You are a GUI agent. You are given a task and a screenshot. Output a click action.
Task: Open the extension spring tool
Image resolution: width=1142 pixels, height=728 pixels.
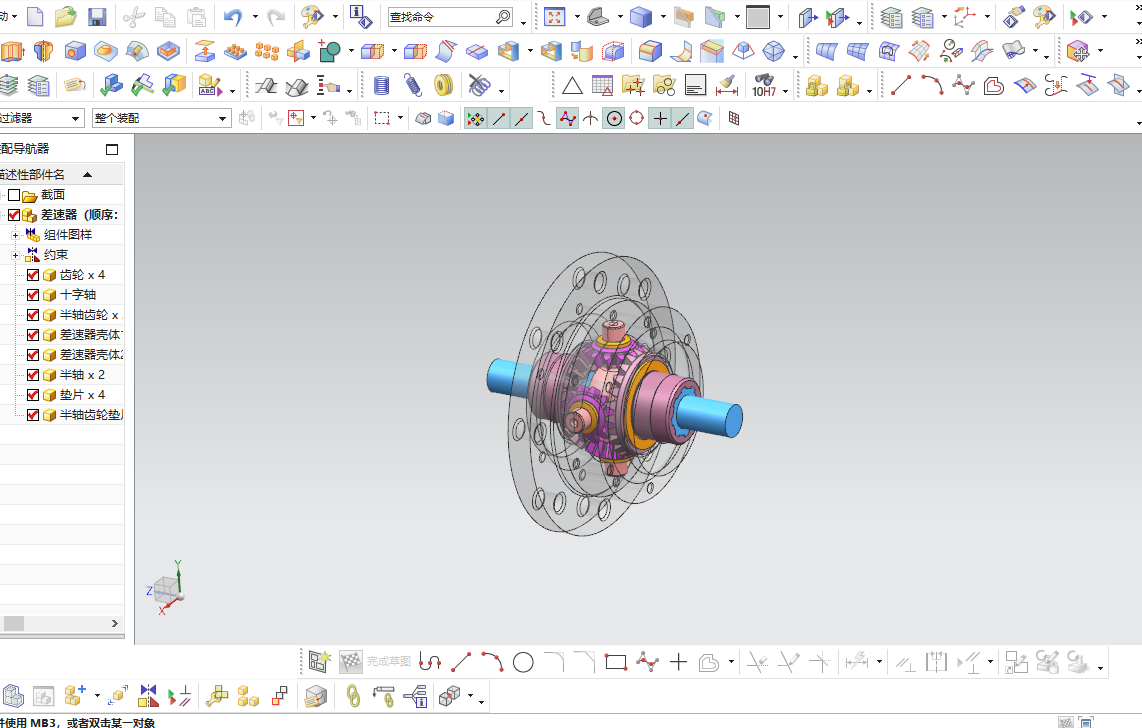coord(413,86)
